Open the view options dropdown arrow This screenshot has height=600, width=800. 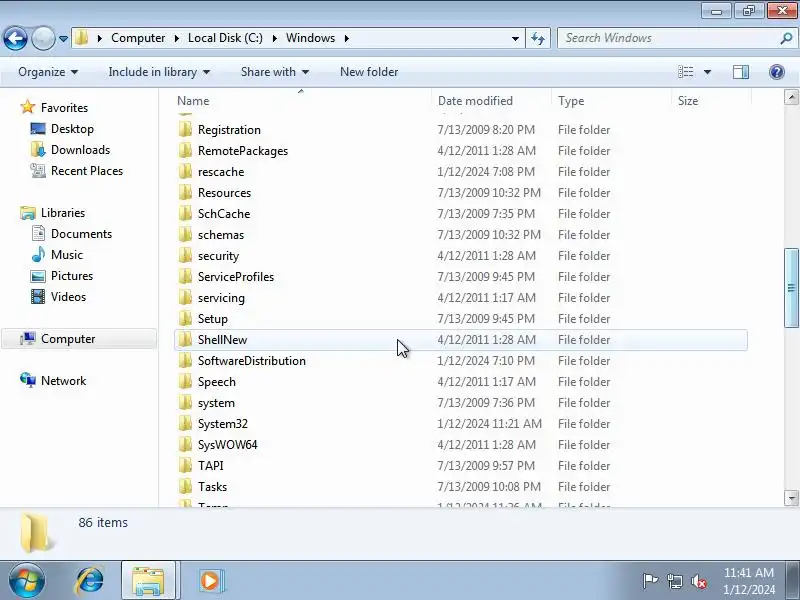[x=707, y=72]
